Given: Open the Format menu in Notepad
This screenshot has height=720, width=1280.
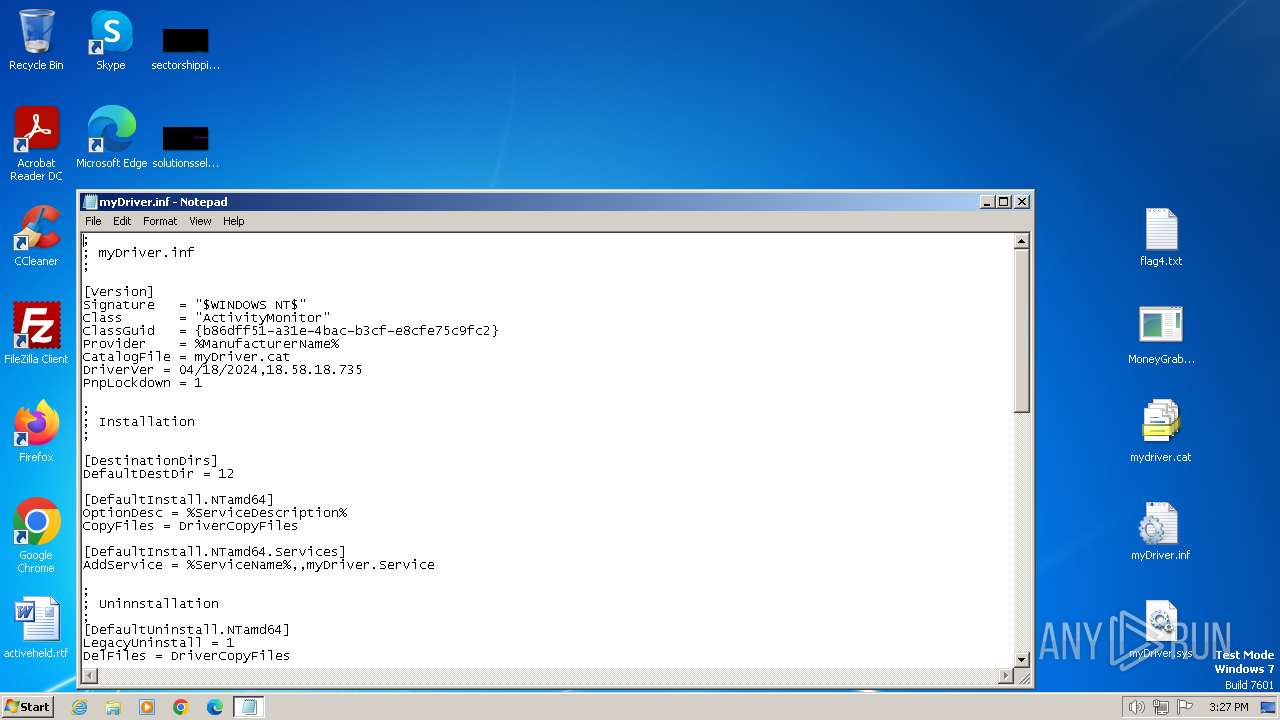Looking at the screenshot, I should (160, 221).
